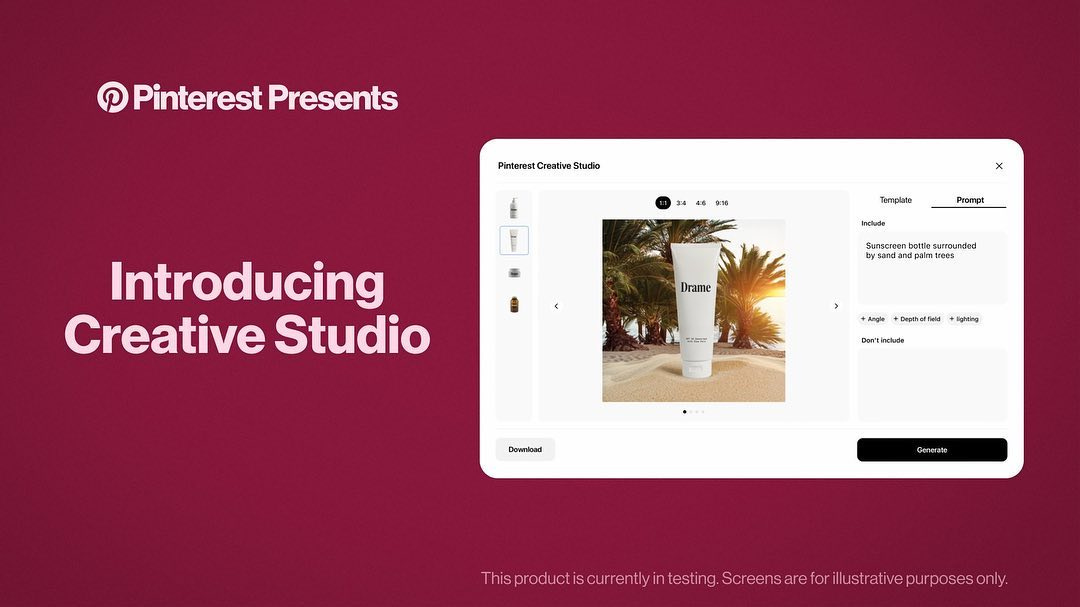The height and width of the screenshot is (607, 1080).
Task: Edit the Include prompt text field
Action: [x=932, y=267]
